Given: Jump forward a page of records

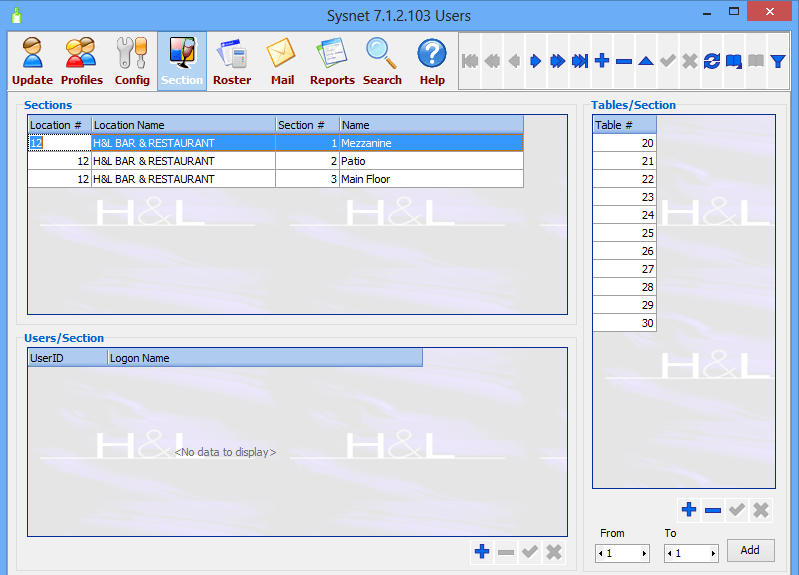Looking at the screenshot, I should (x=557, y=61).
